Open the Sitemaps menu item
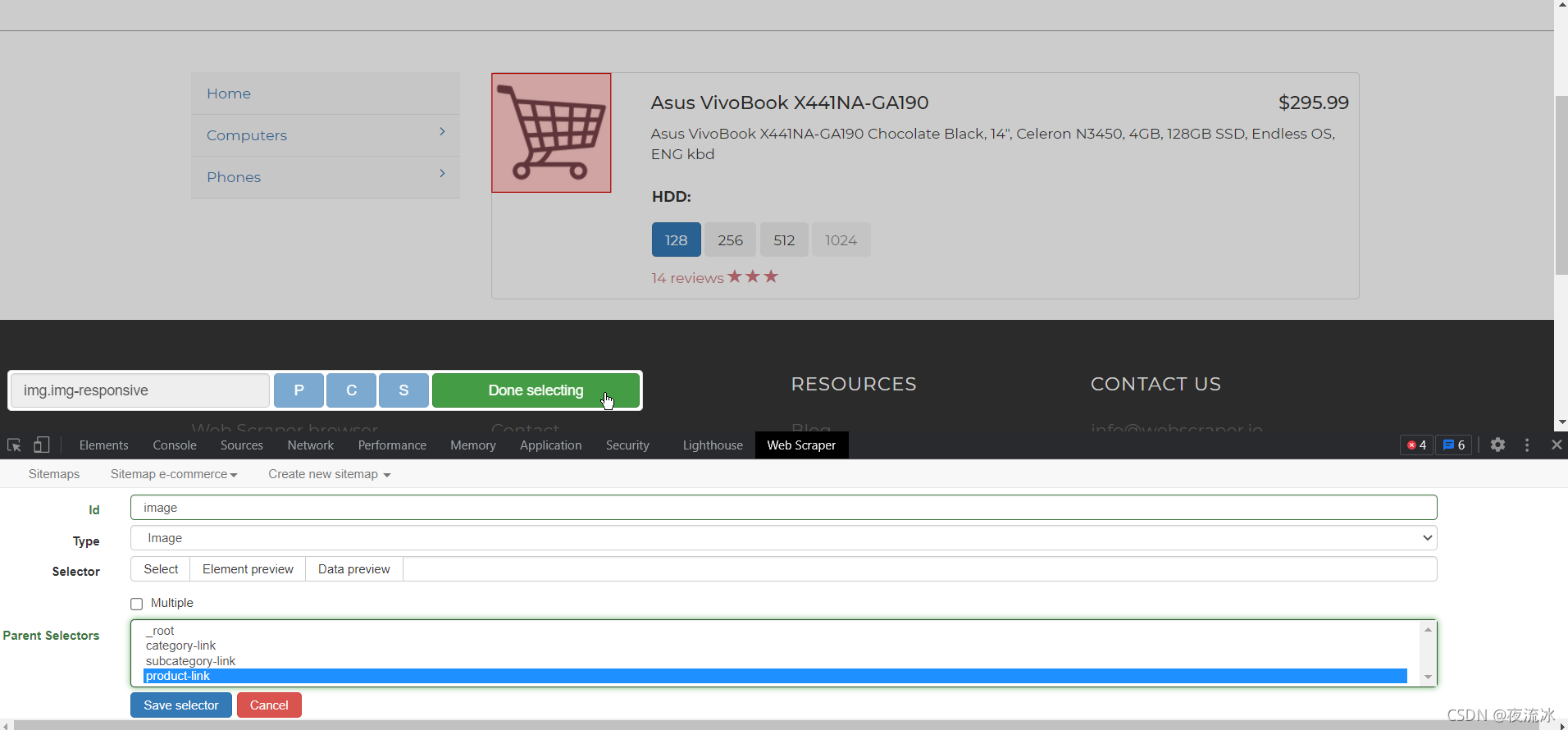This screenshot has width=1568, height=730. click(x=54, y=474)
